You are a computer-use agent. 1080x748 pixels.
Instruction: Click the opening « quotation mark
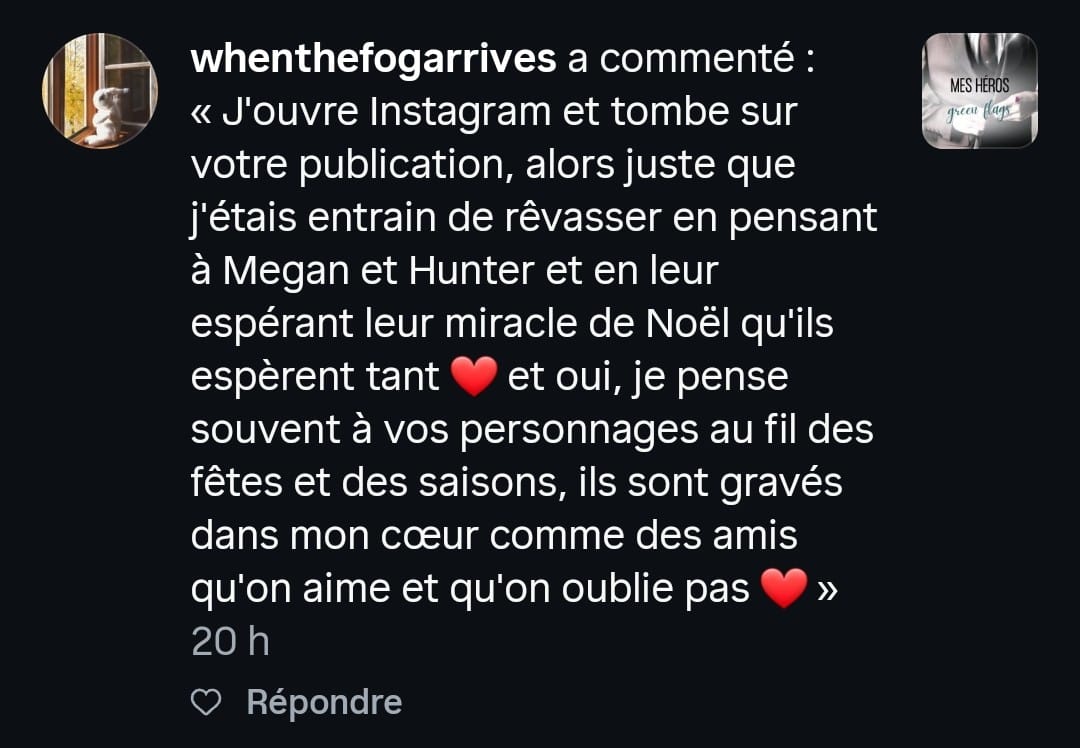(200, 114)
